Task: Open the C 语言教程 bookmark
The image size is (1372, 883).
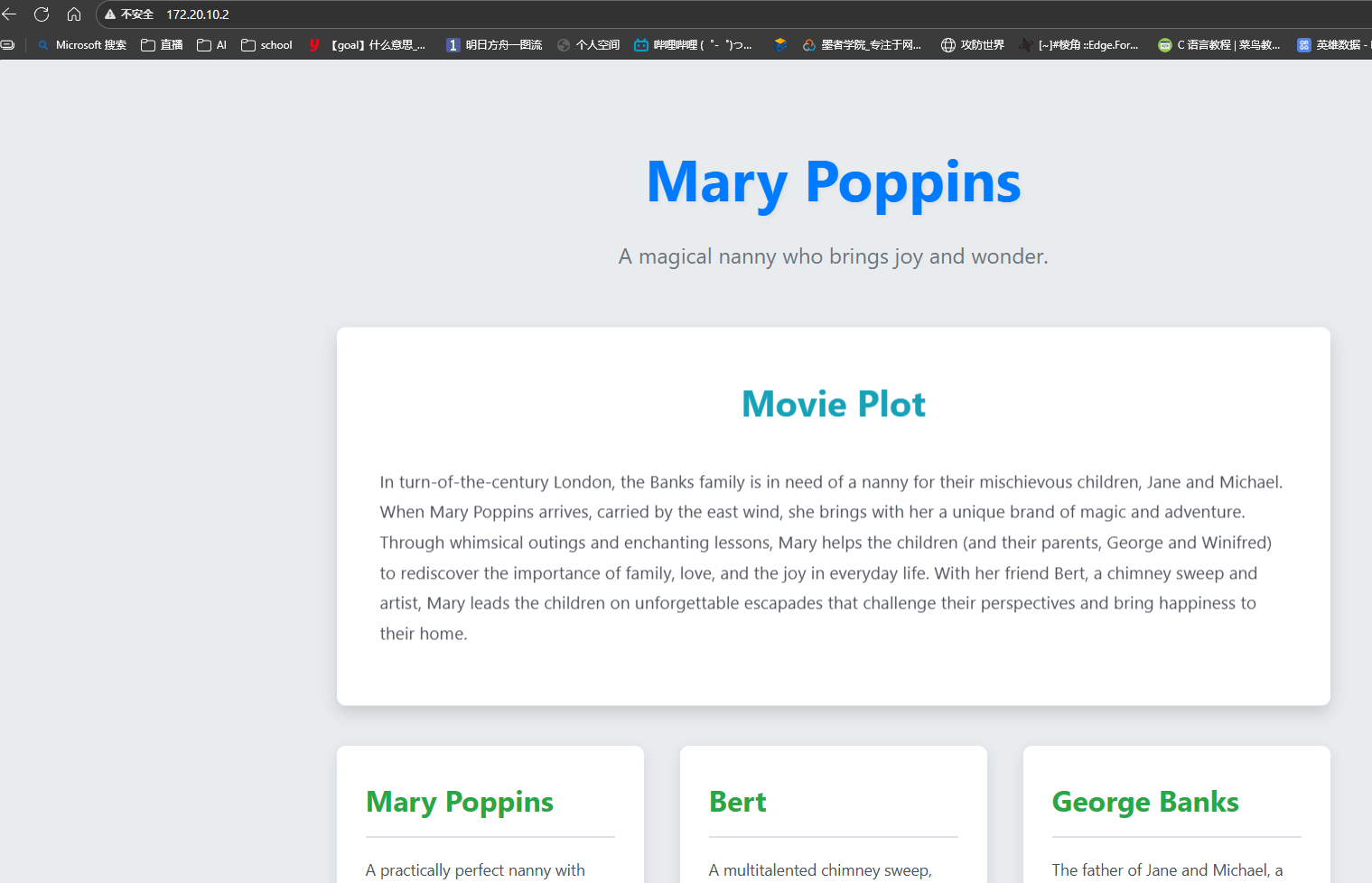Action: [x=1219, y=45]
